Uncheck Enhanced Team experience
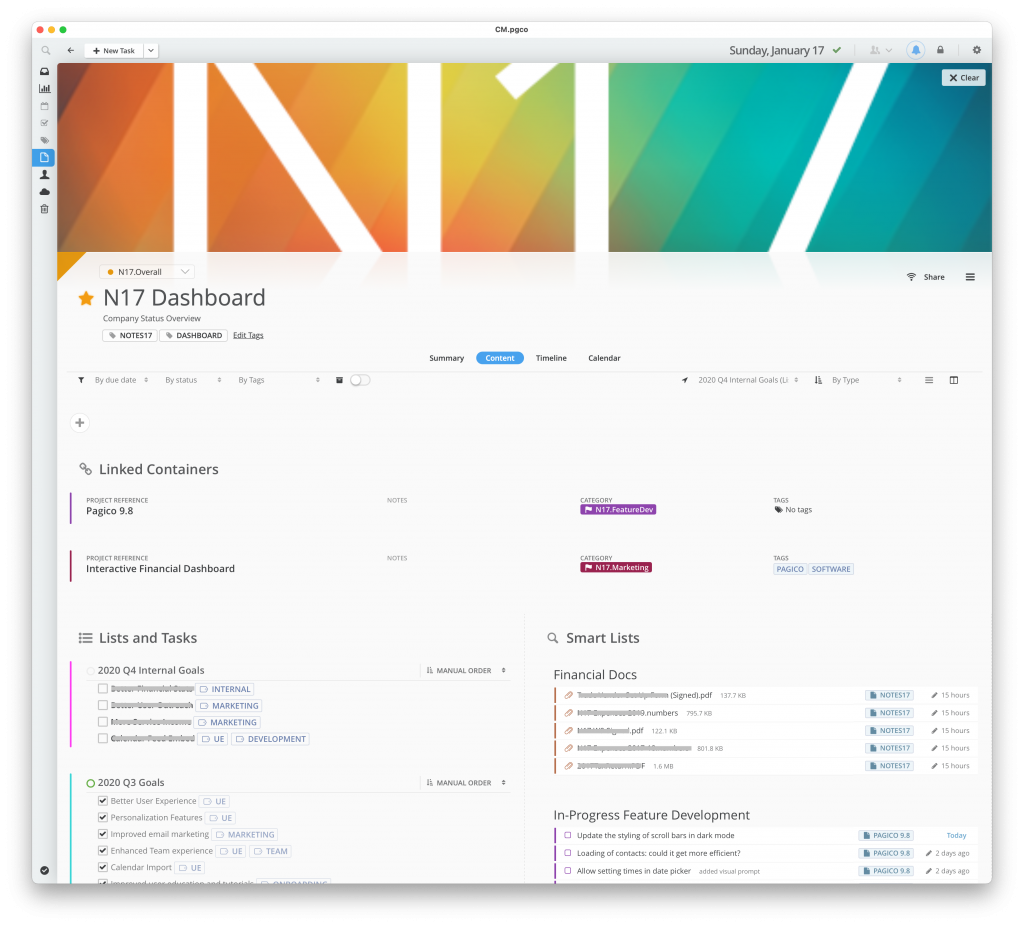 point(103,850)
